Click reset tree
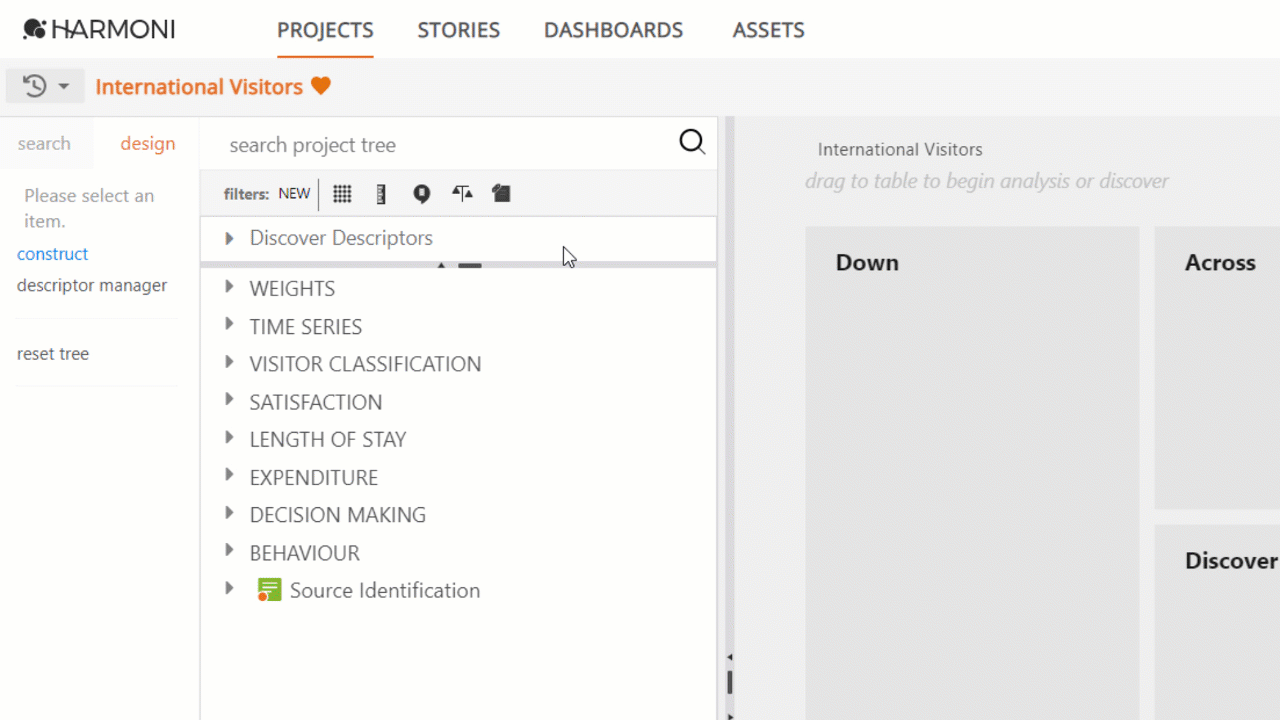 (x=53, y=353)
